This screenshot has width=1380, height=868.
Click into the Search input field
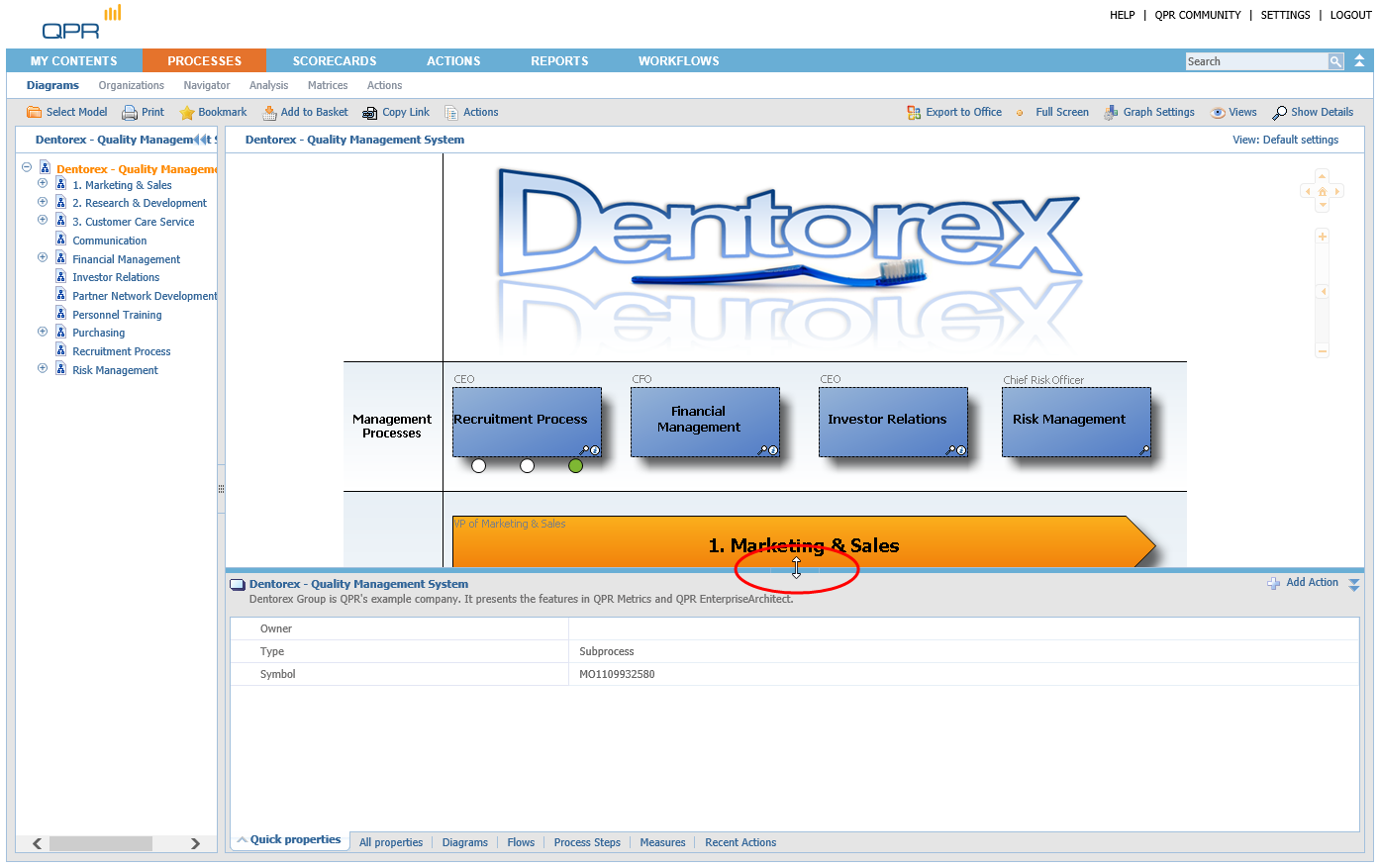click(x=1255, y=61)
